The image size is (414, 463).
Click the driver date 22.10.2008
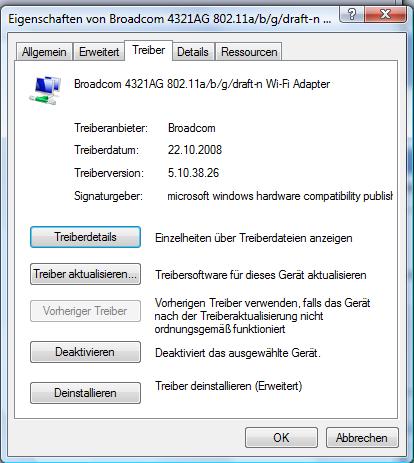(x=195, y=150)
